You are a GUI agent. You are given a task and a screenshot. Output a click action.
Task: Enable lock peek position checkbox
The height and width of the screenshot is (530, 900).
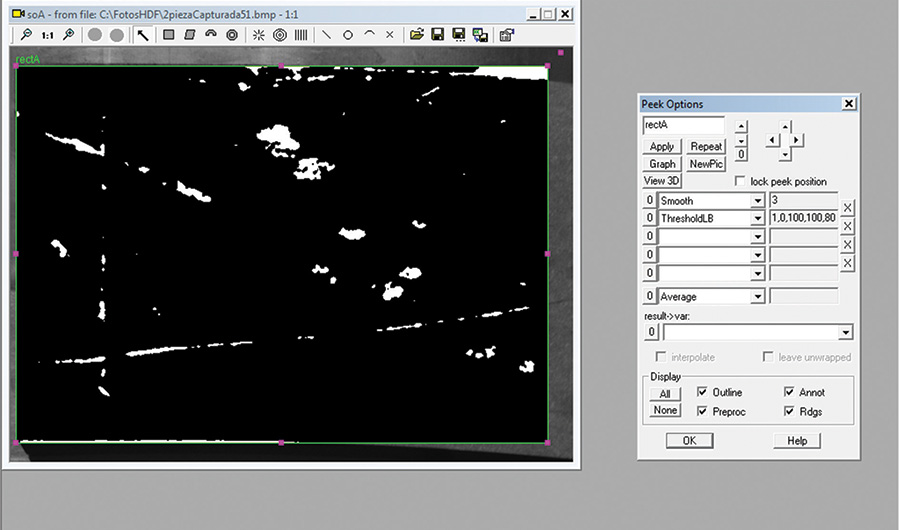pos(740,181)
